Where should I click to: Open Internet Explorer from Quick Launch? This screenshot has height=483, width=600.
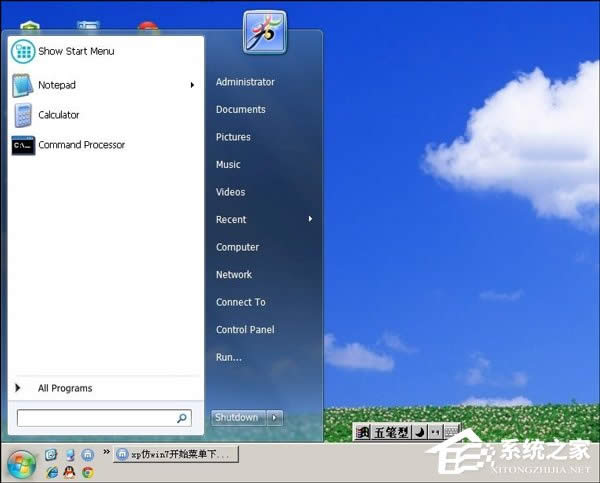51,472
